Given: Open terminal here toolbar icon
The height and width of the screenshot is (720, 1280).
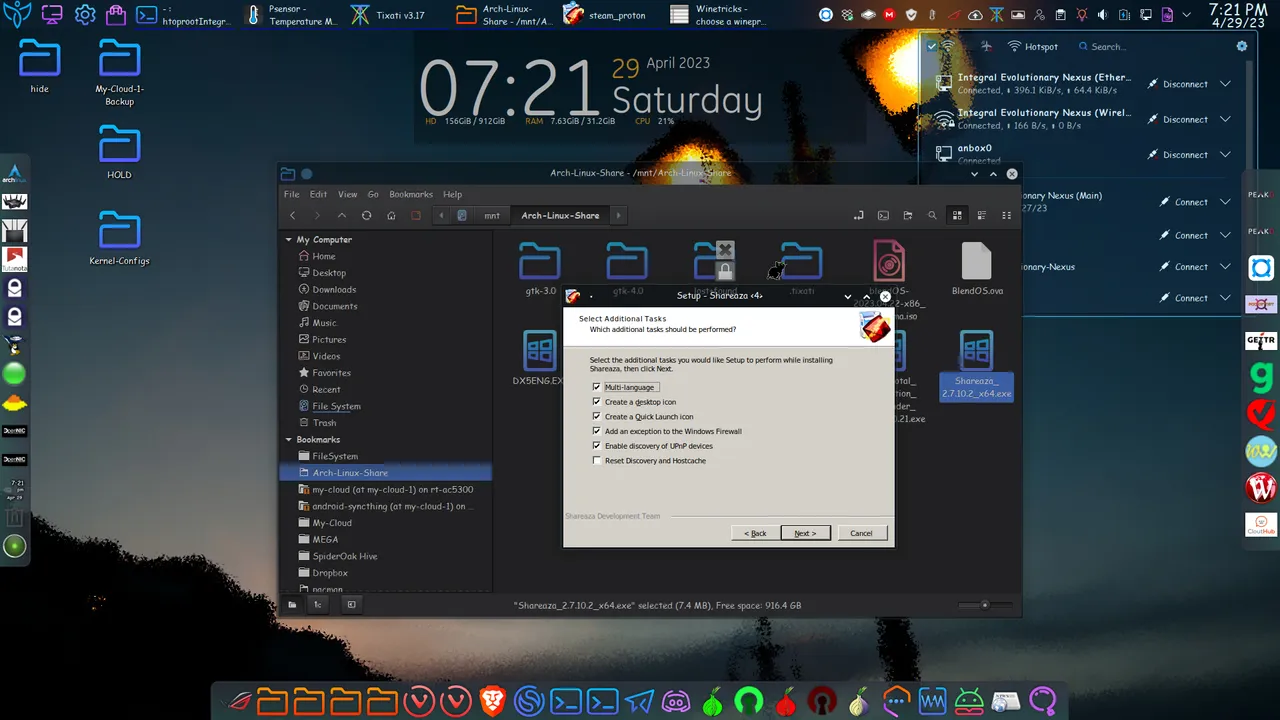Looking at the screenshot, I should [x=883, y=215].
